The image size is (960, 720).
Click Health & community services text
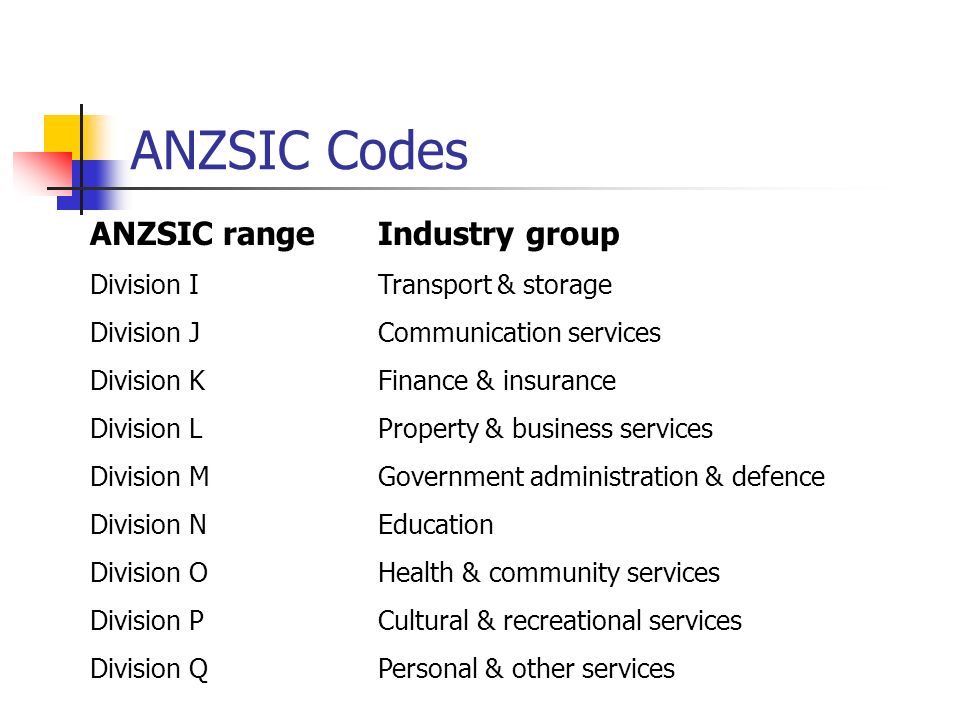[549, 574]
